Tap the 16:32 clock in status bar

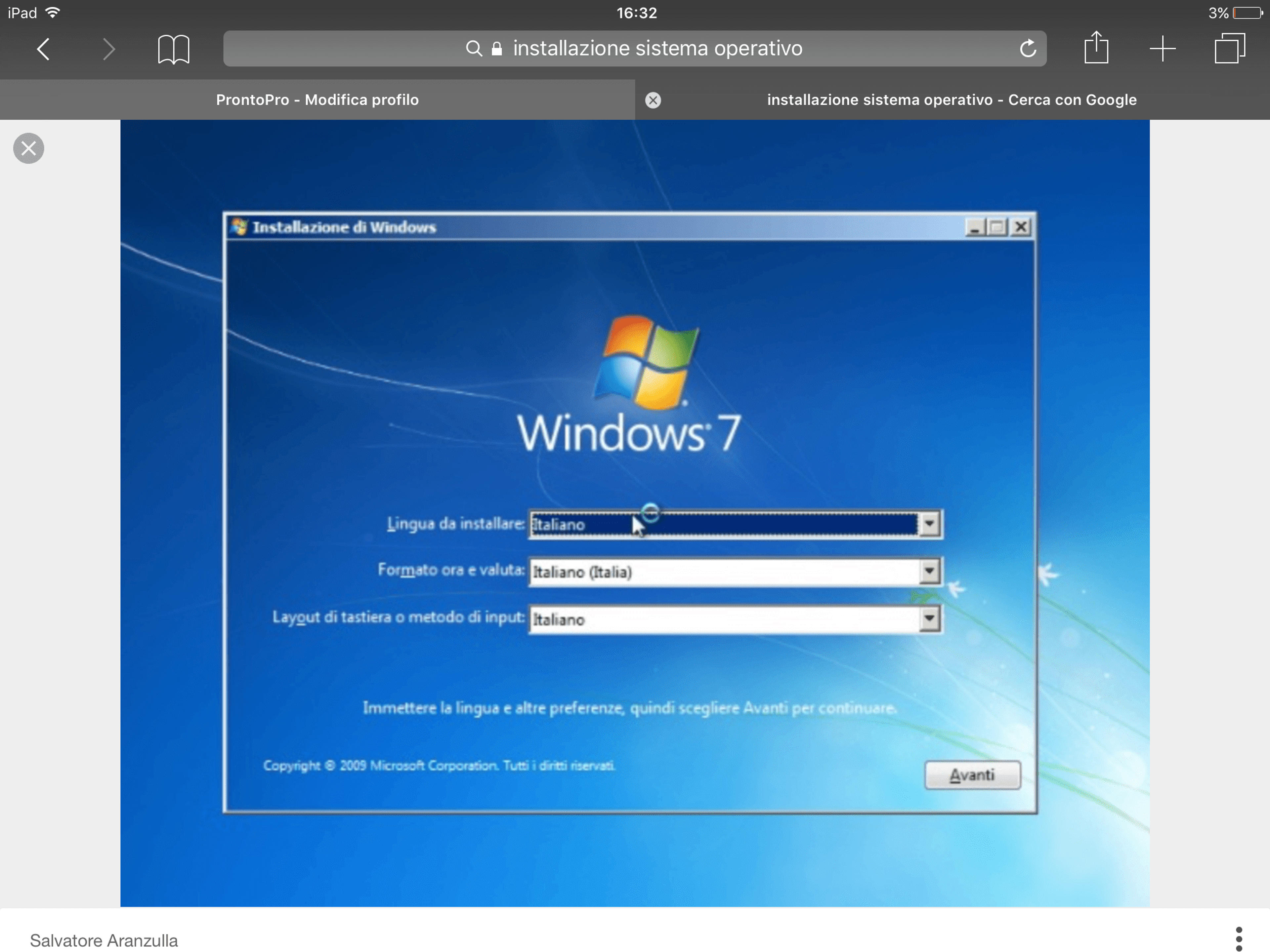point(636,13)
